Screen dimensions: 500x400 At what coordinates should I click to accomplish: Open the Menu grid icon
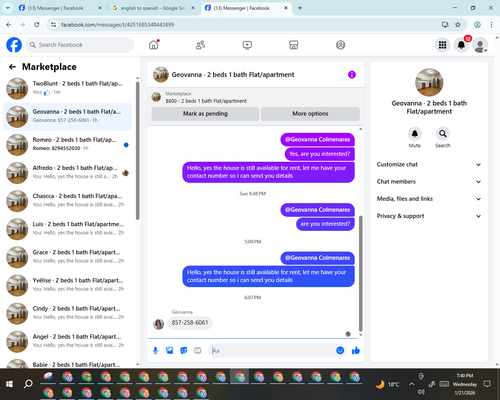click(x=442, y=45)
